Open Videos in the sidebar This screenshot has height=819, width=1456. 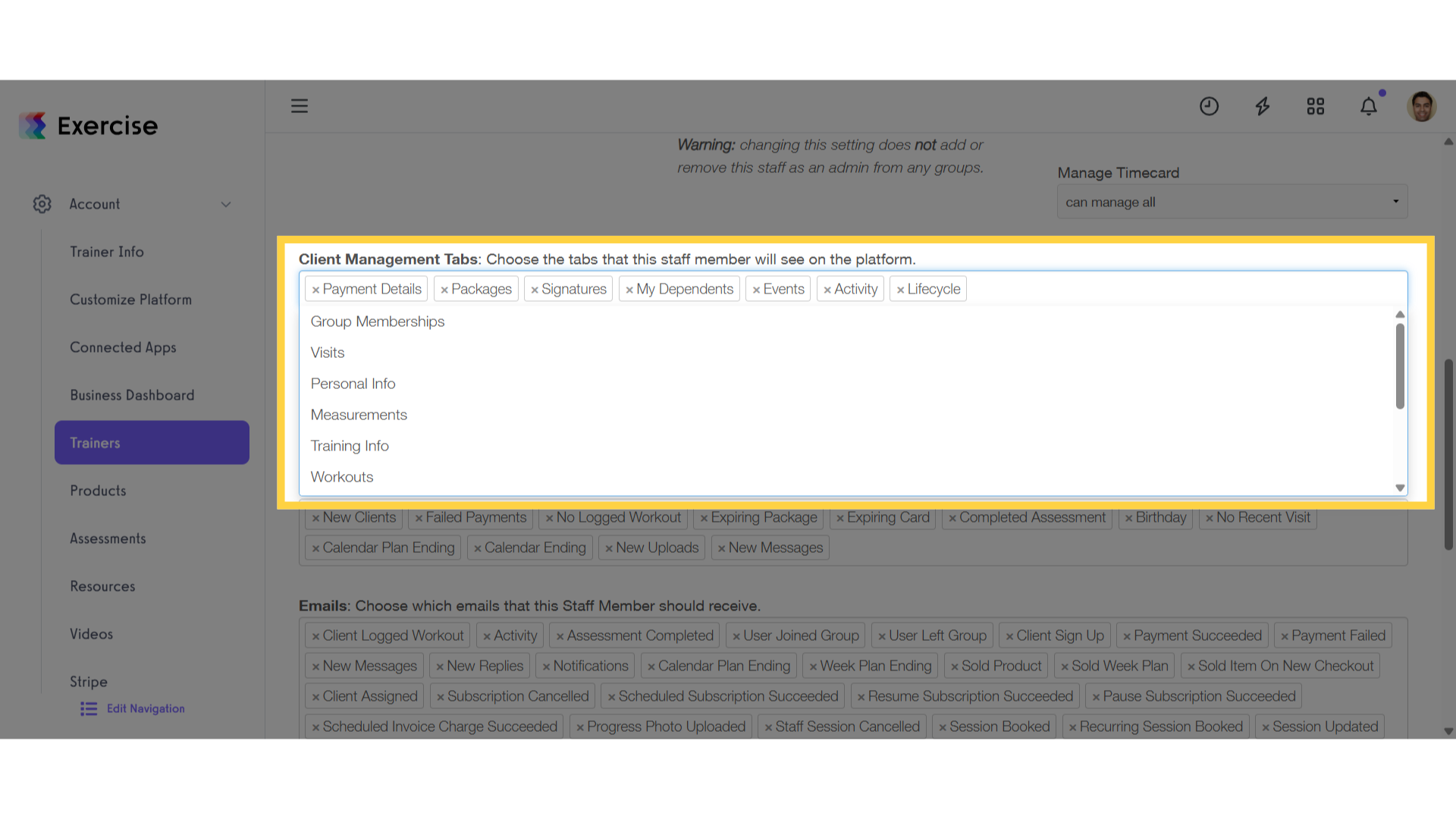pos(91,634)
